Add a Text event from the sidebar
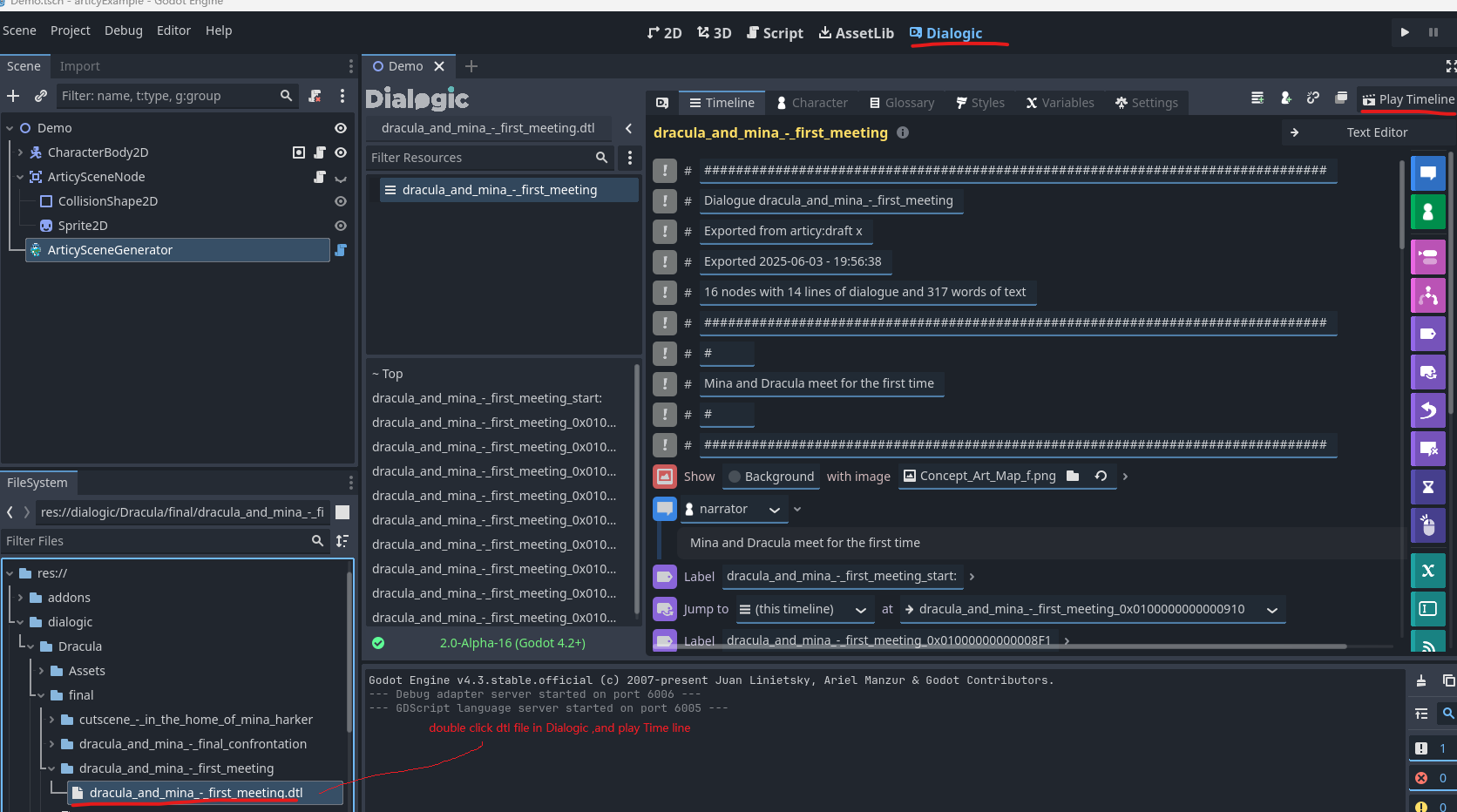1457x812 pixels. click(1427, 173)
